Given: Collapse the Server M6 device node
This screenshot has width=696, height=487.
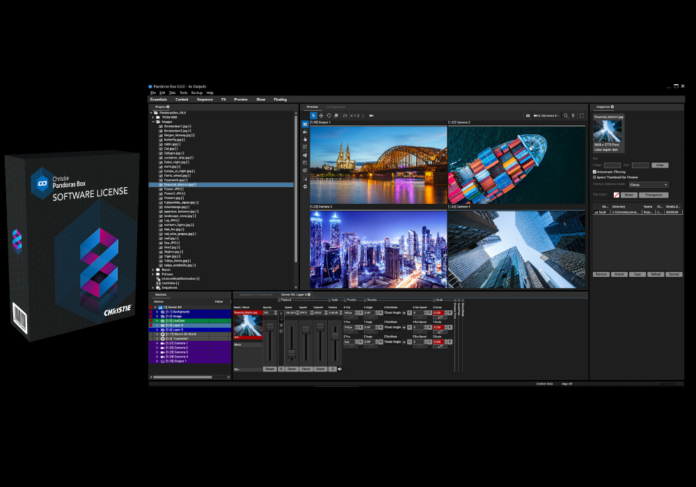Looking at the screenshot, I should (x=155, y=307).
